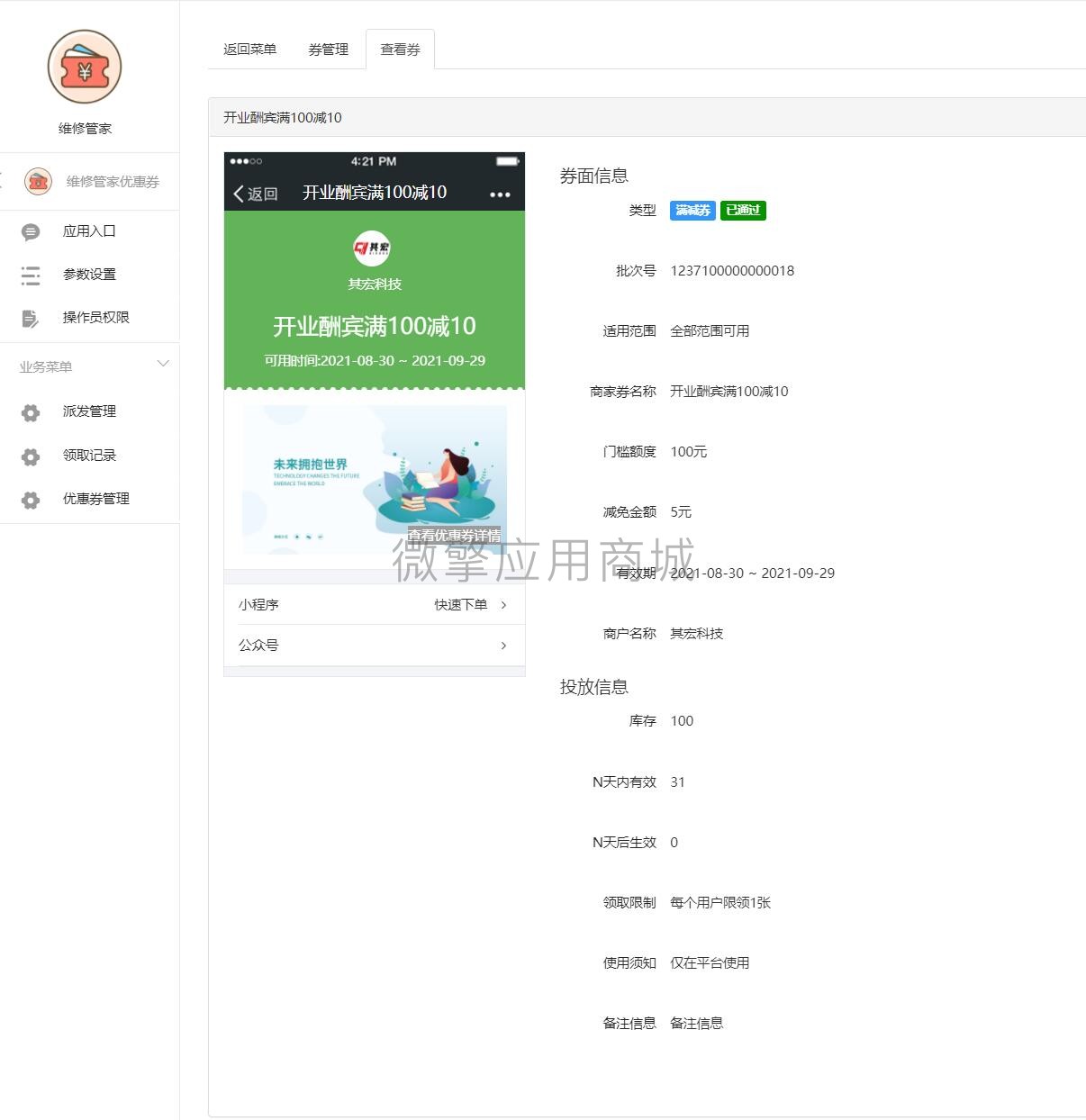Click the 门槛额度 value 100元
Viewport: 1086px width, 1120px height.
pyautogui.click(x=689, y=452)
